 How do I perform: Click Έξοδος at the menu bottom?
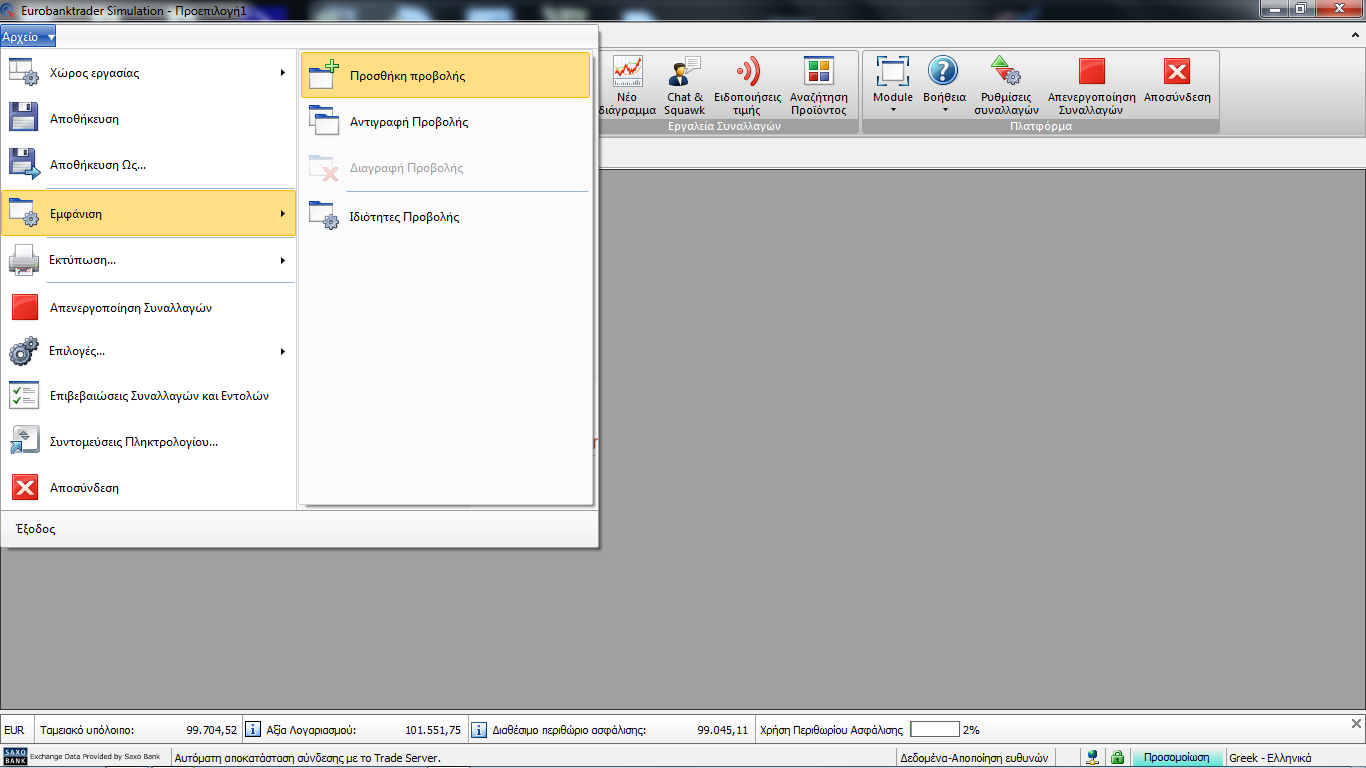click(x=35, y=529)
